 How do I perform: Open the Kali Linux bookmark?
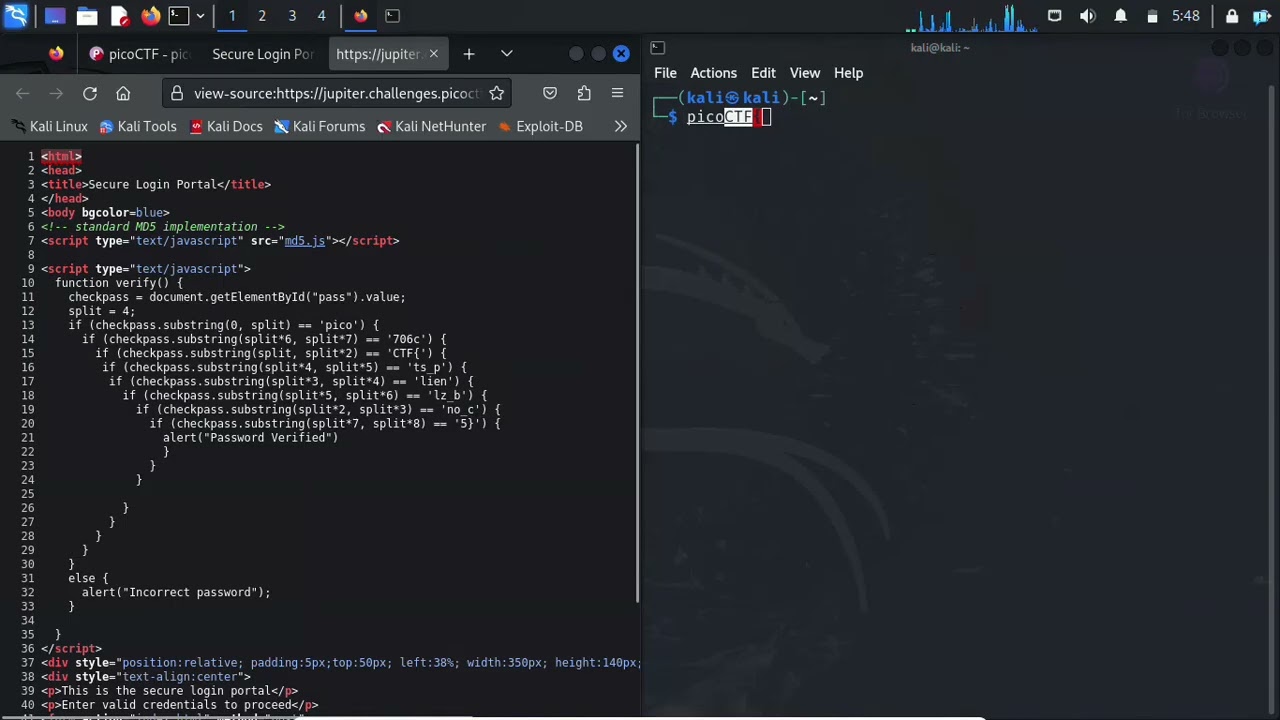(50, 126)
